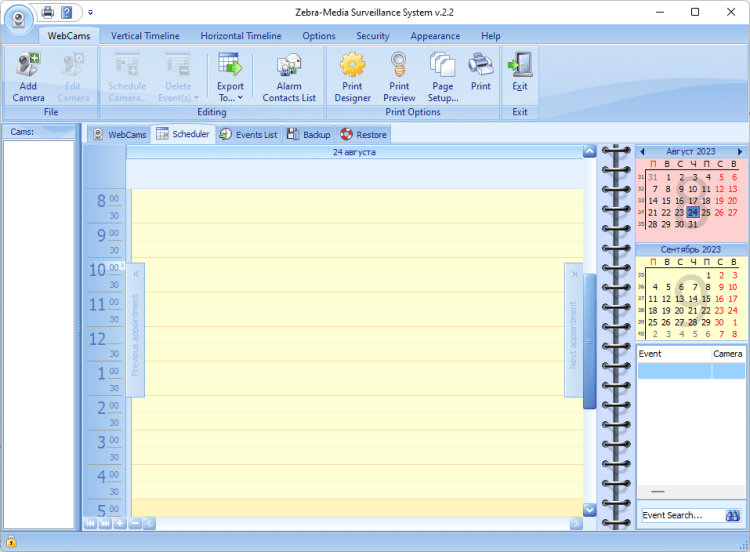Viewport: 750px width, 552px height.
Task: Switch to WebCams view tab
Action: (120, 134)
